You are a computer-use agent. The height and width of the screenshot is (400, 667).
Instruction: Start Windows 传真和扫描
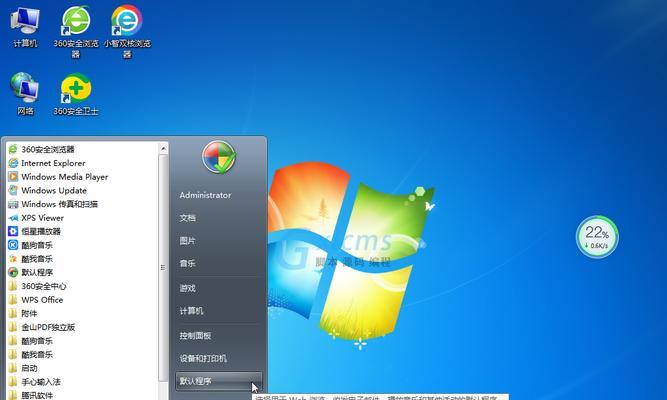point(83,204)
